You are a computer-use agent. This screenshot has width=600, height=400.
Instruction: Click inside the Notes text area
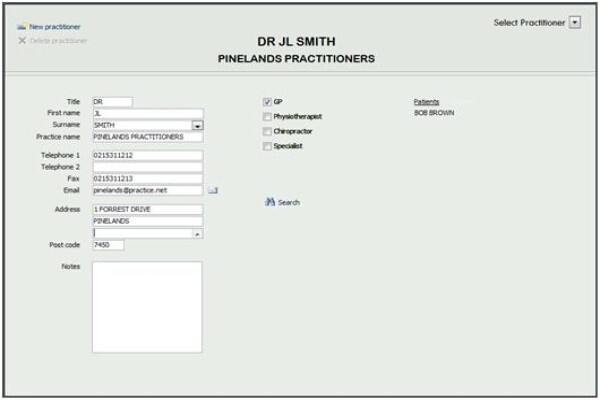coord(147,307)
